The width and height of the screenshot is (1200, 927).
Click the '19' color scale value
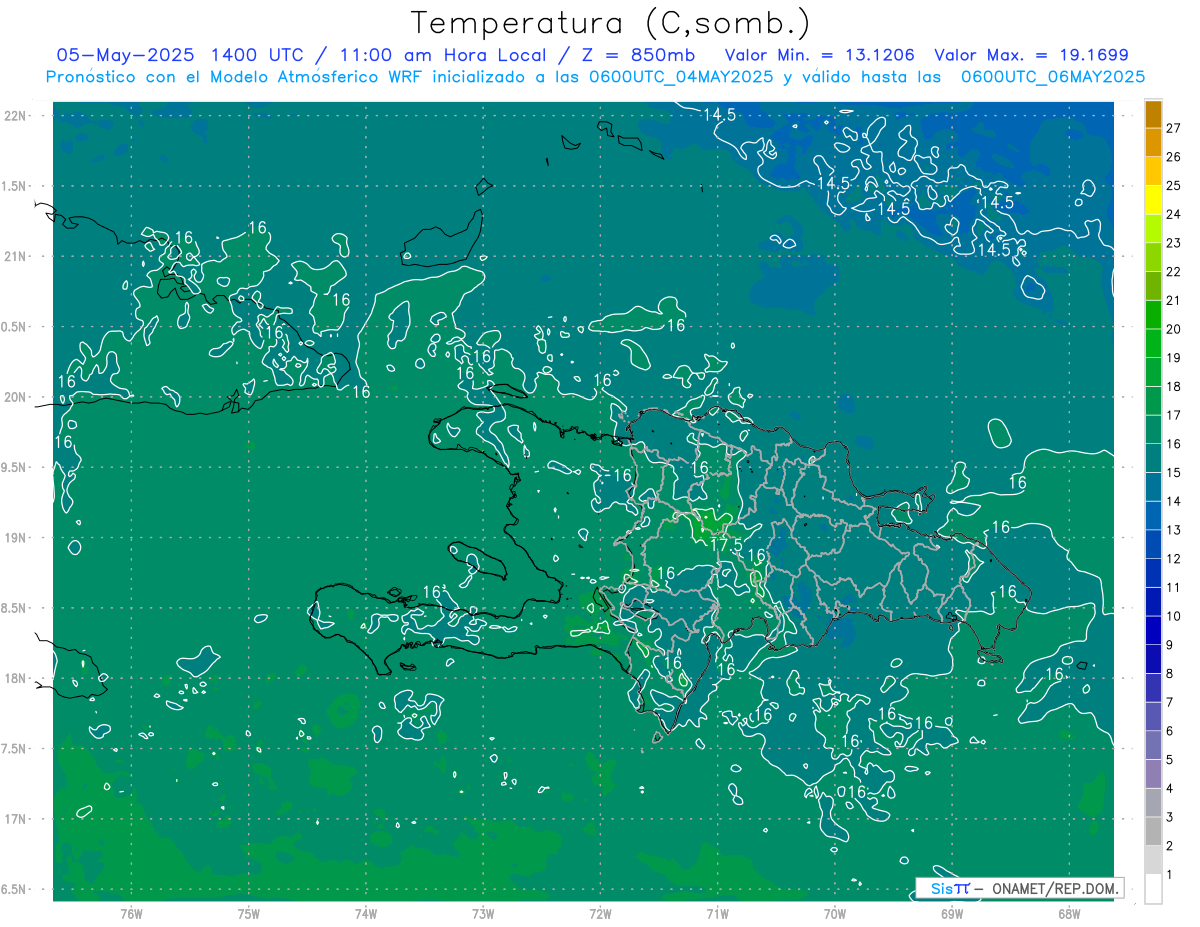click(x=1173, y=358)
